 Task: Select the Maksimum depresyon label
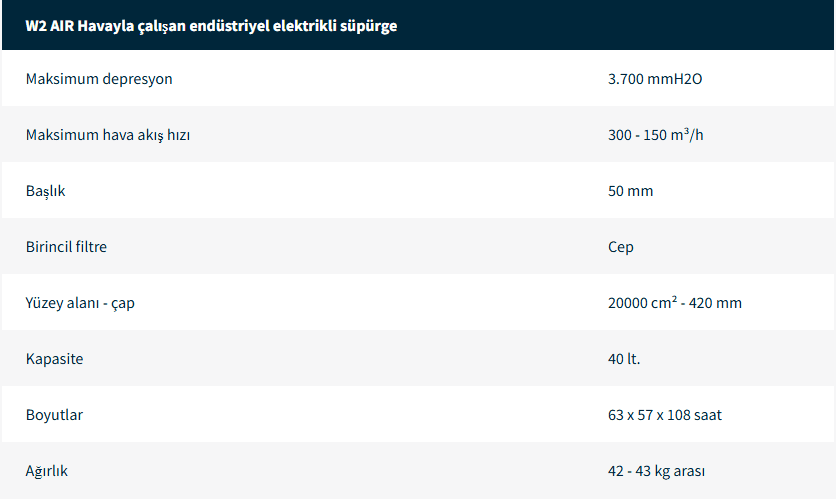click(x=99, y=79)
